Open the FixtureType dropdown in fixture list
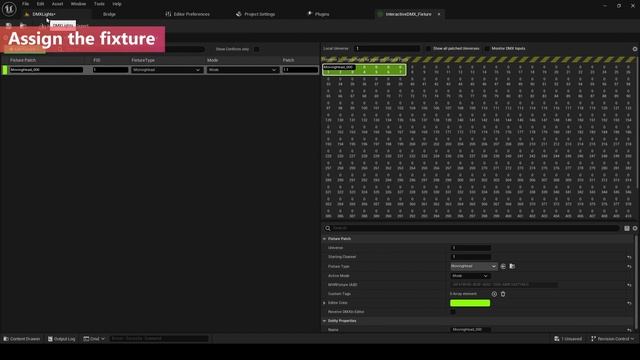This screenshot has height=360, width=640. point(167,70)
